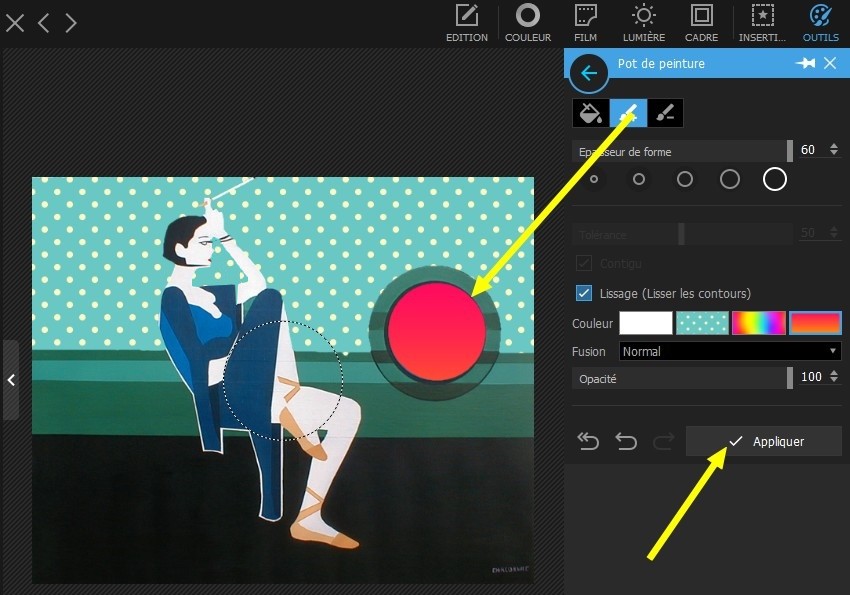Open the INSERTI... tab
The image size is (850, 595).
coord(762,23)
